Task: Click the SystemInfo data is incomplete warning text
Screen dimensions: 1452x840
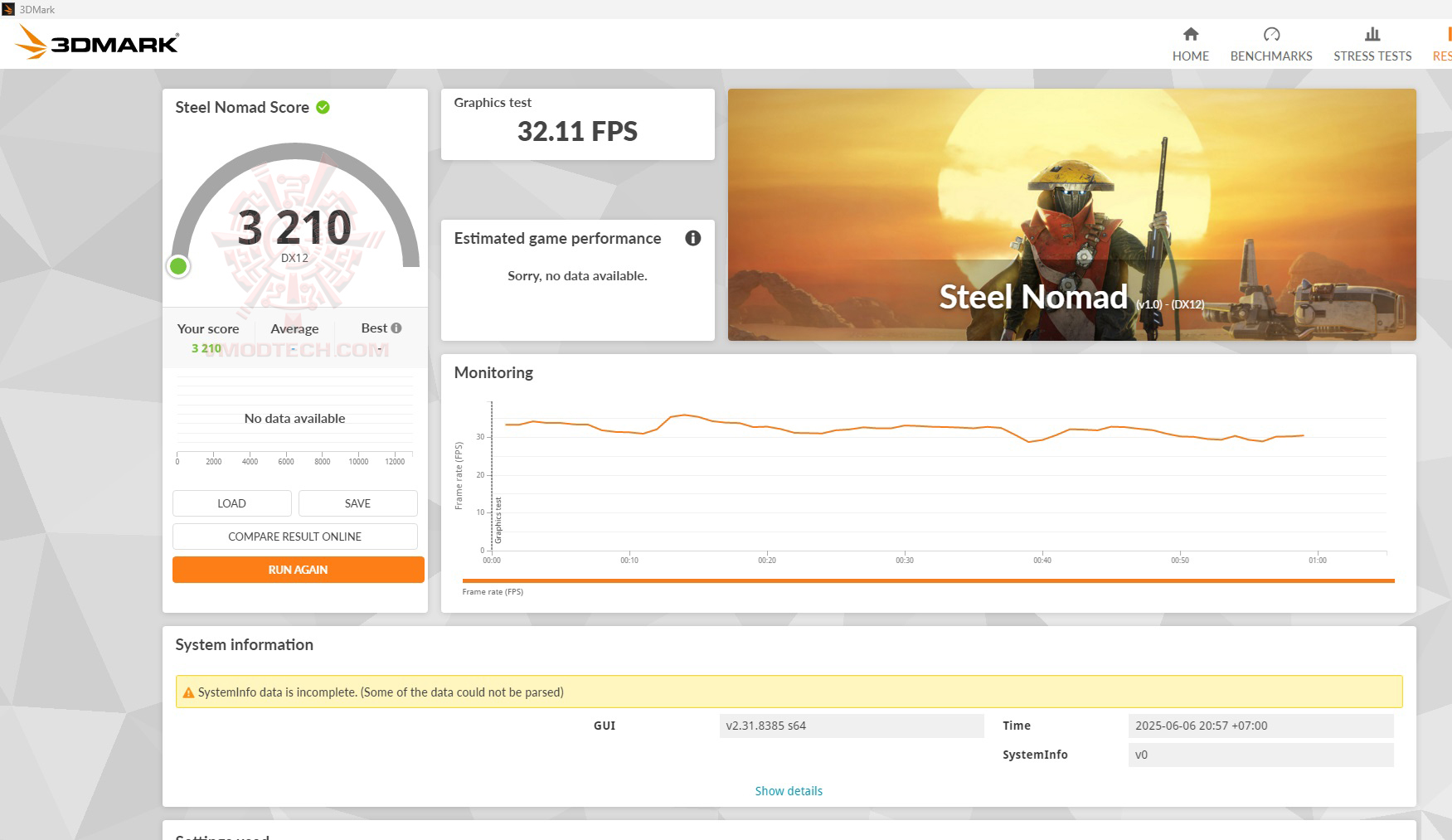Action: click(381, 692)
